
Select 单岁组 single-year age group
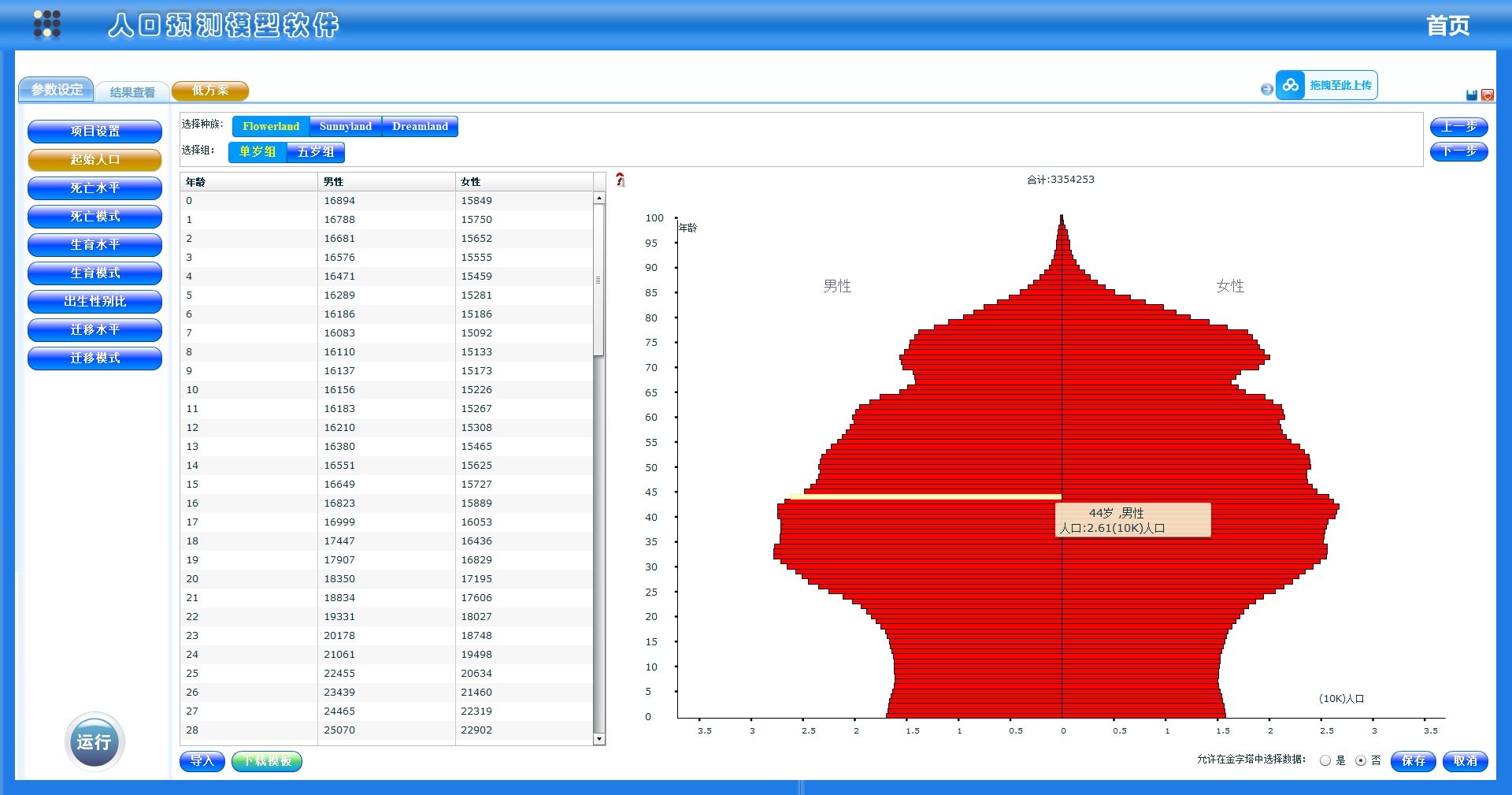(258, 152)
